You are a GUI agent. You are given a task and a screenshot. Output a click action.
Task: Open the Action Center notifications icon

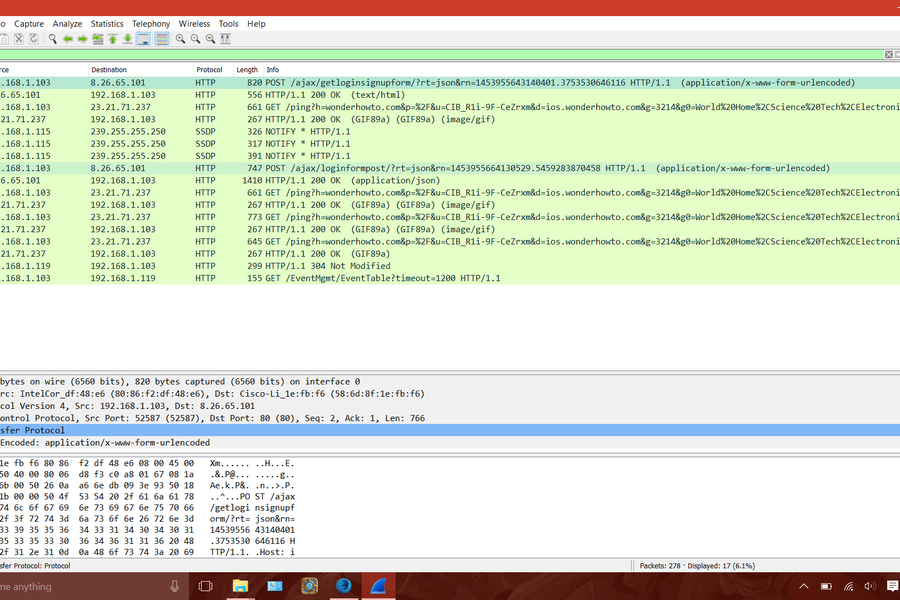coord(893,586)
